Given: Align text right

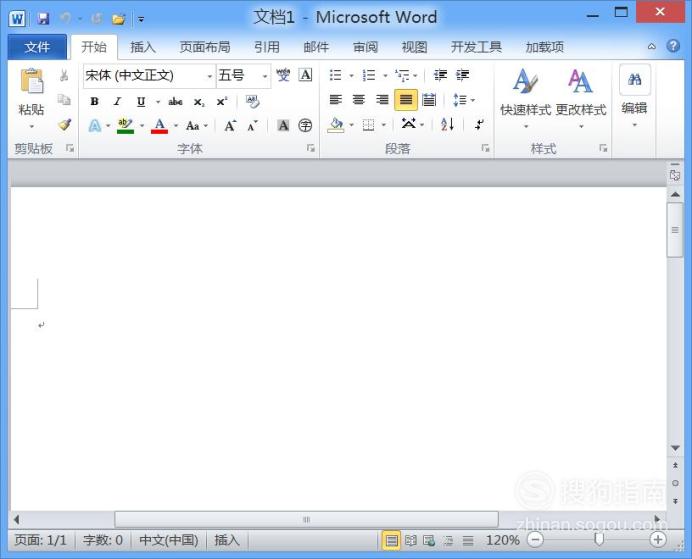Looking at the screenshot, I should pos(382,100).
